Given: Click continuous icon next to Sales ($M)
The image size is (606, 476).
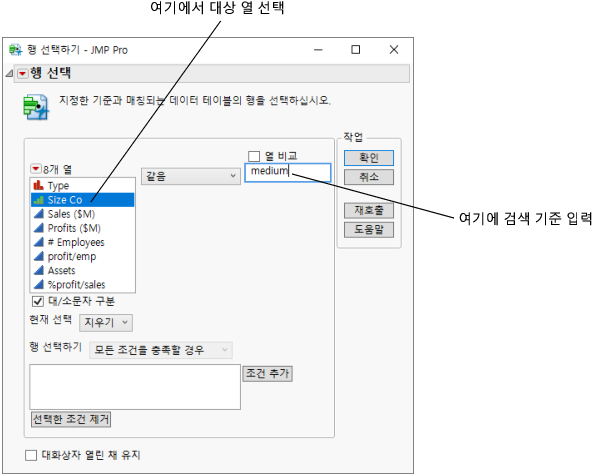Looking at the screenshot, I should (x=38, y=214).
